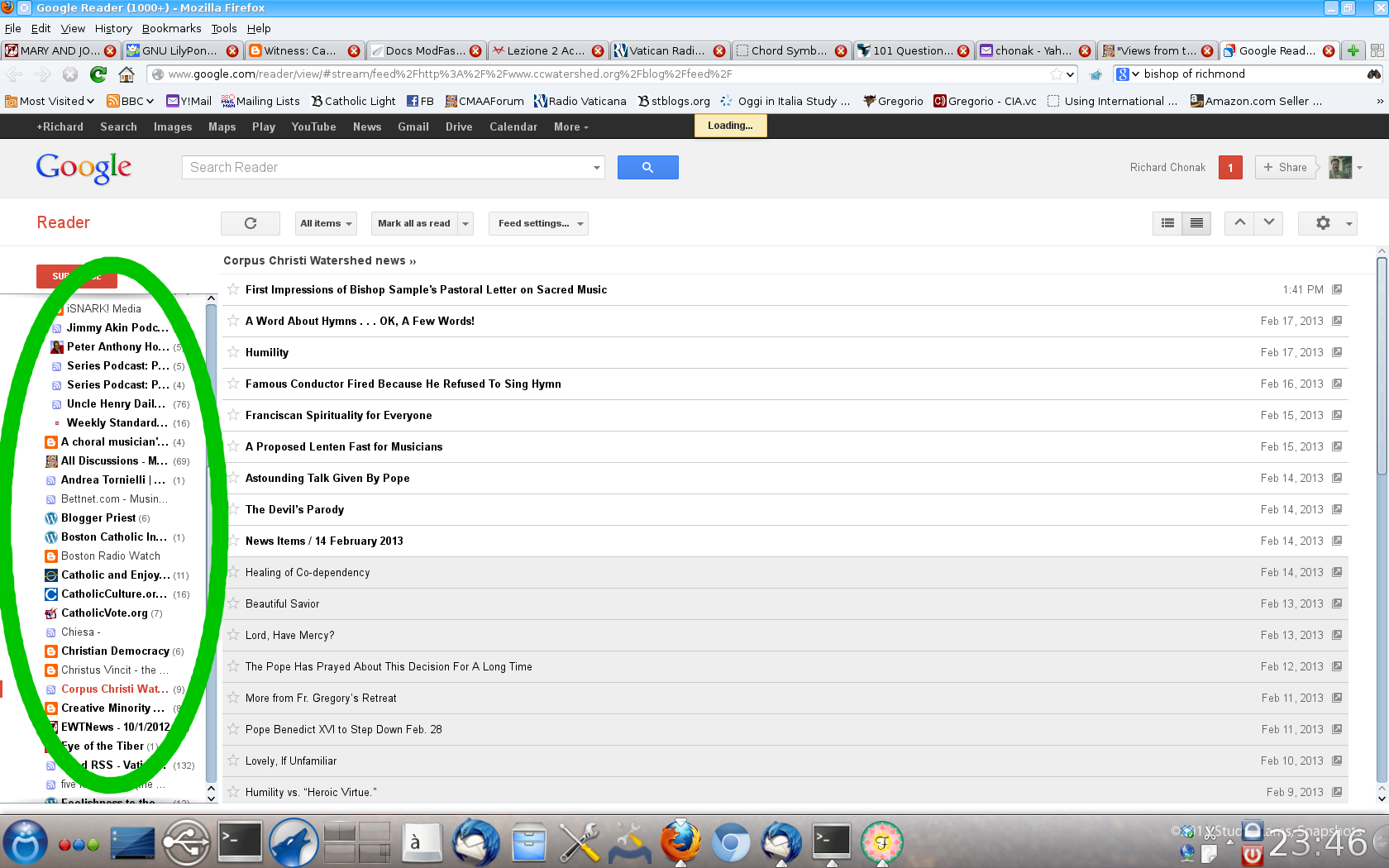The height and width of the screenshot is (868, 1389).
Task: Close the Witness: Ca... tab
Action: tap(354, 50)
